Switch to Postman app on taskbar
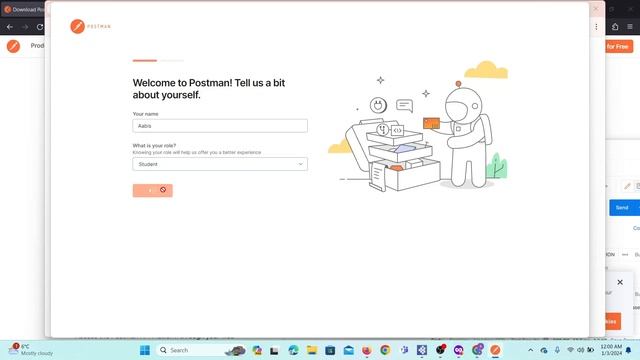This screenshot has height=360, width=640. click(496, 350)
